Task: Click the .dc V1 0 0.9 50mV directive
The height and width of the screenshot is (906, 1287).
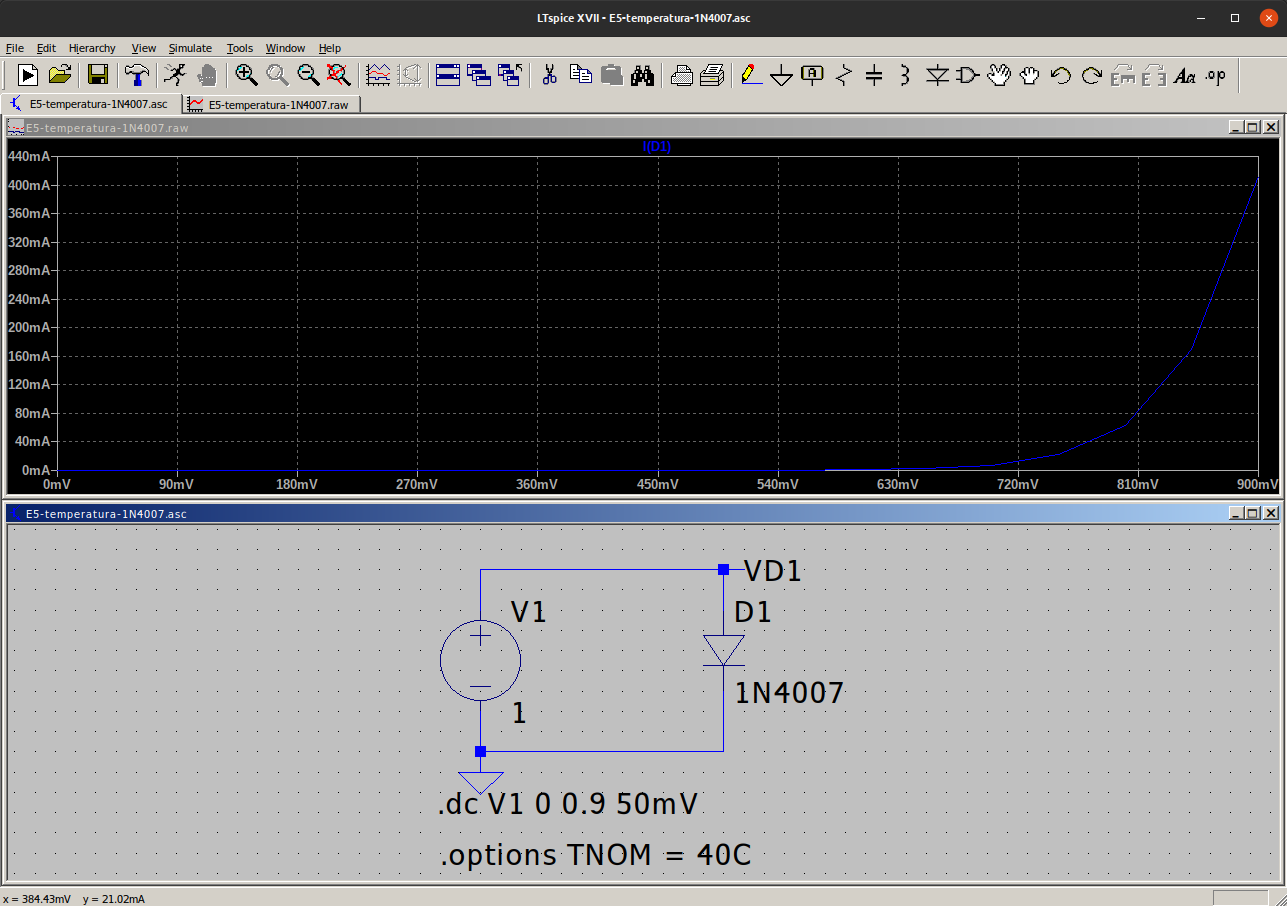Action: coord(567,805)
